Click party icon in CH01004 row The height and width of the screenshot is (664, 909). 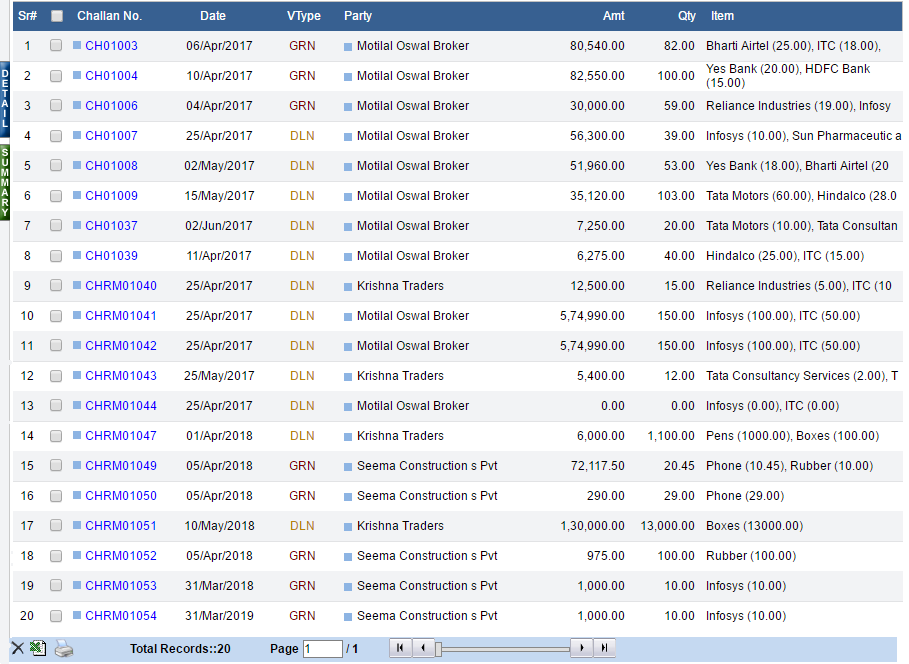[348, 77]
